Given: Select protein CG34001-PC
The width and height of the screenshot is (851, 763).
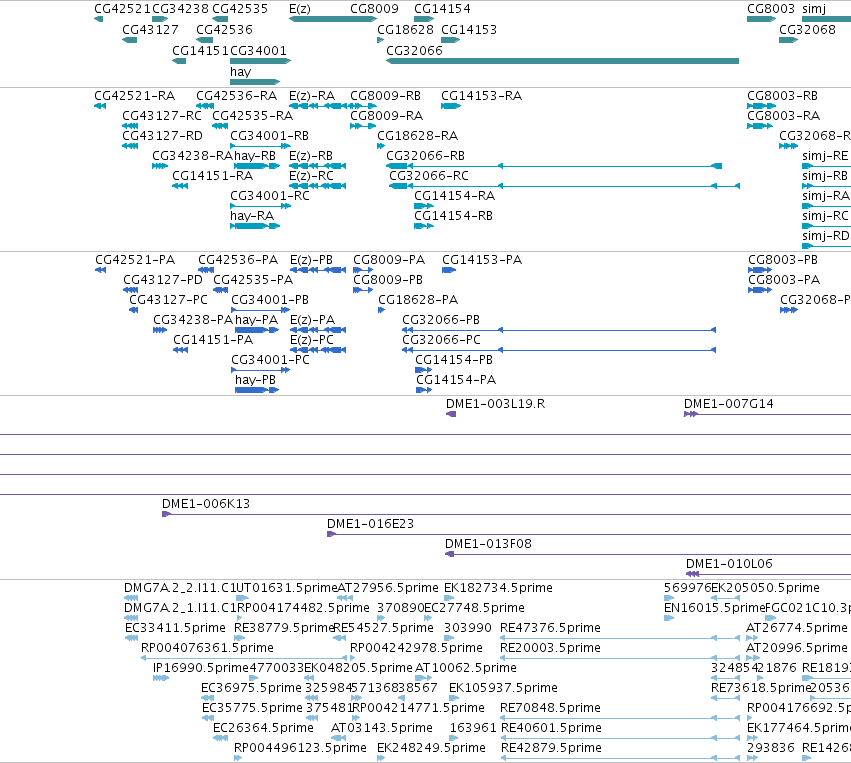Looking at the screenshot, I should point(261,370).
